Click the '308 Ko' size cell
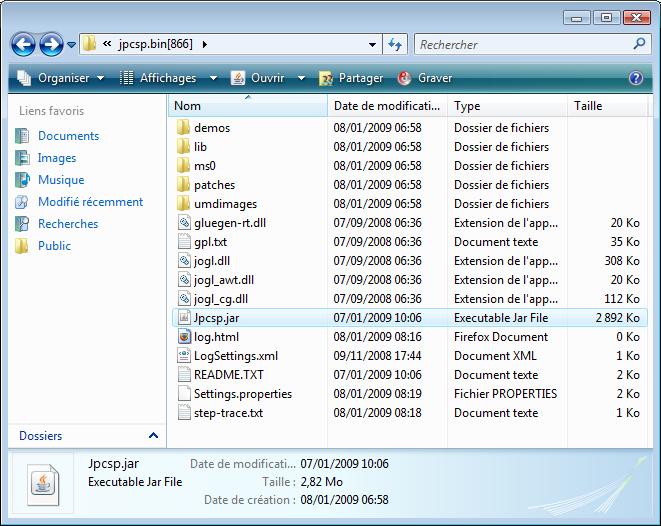 click(622, 261)
